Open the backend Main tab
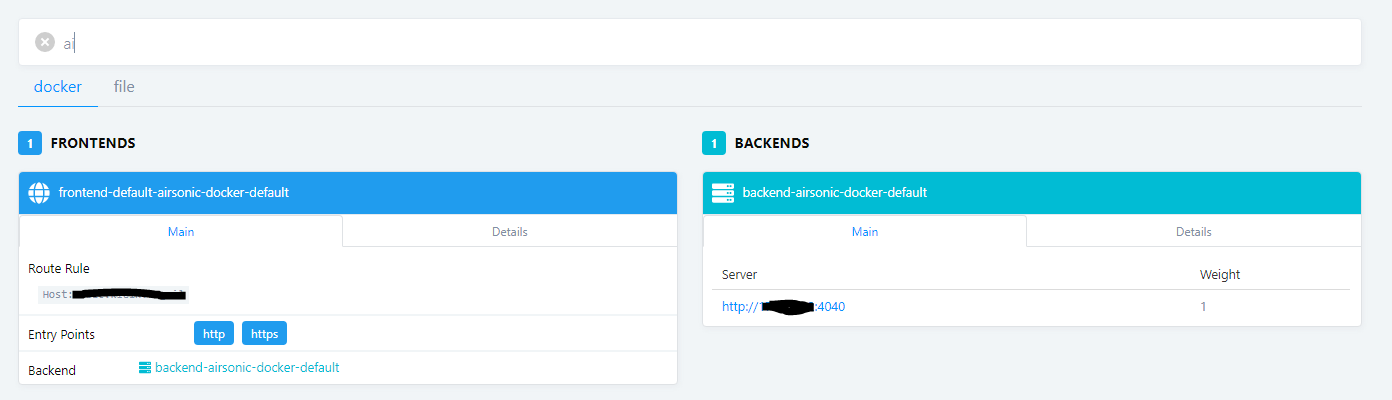The width and height of the screenshot is (1392, 400). [865, 231]
